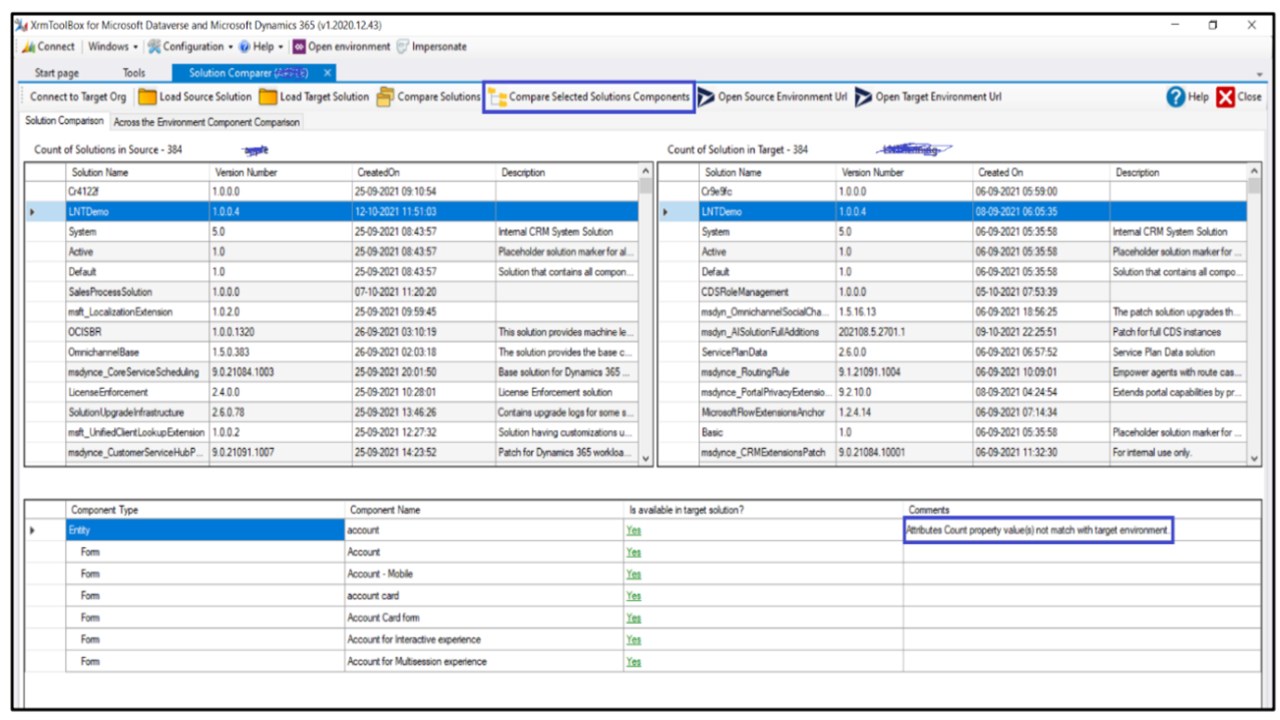Image resolution: width=1280 pixels, height=720 pixels.
Task: Select LicenseEnforcement in source grid
Action: (331, 392)
